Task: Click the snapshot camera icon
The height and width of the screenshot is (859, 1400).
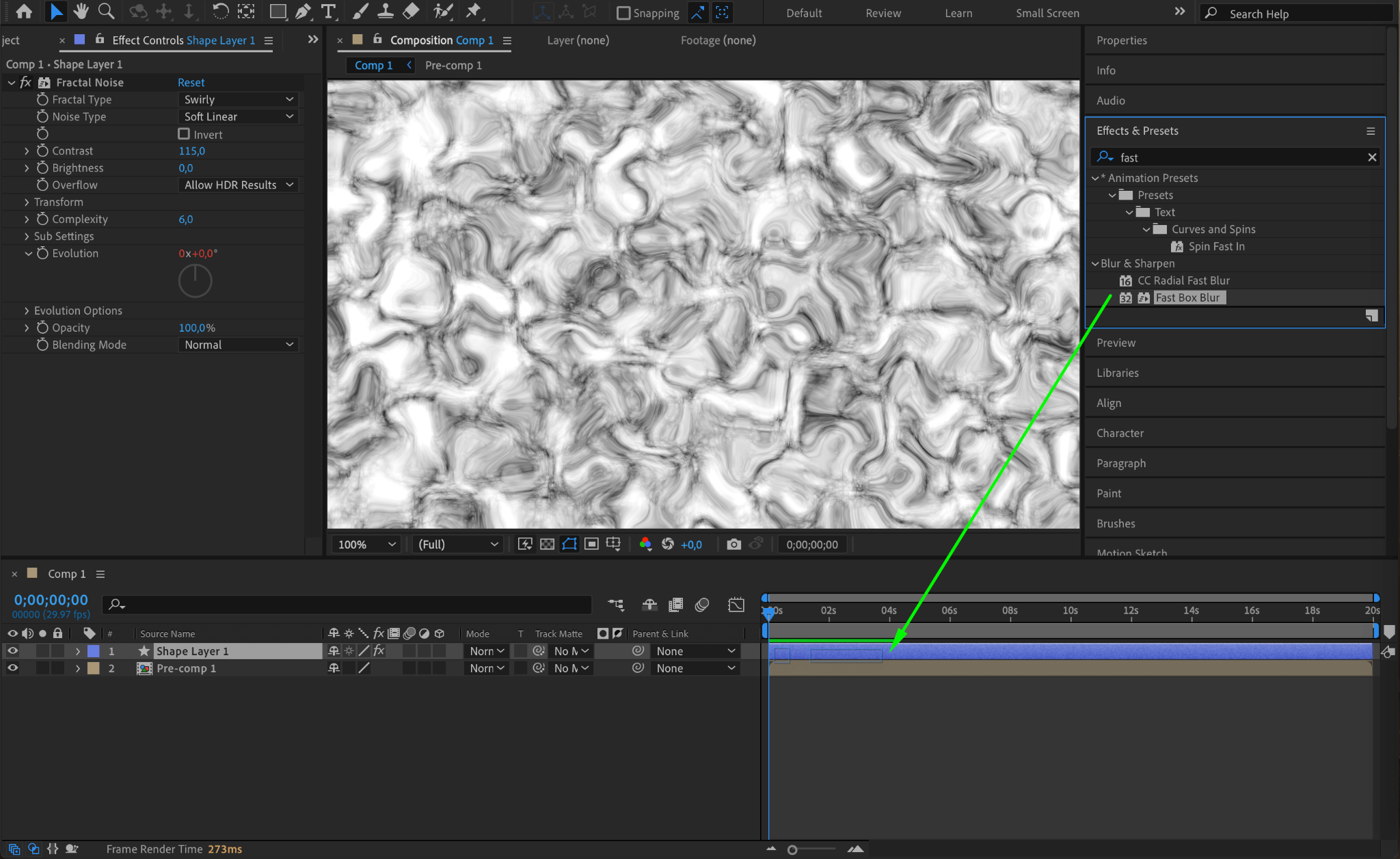Action: click(x=733, y=544)
